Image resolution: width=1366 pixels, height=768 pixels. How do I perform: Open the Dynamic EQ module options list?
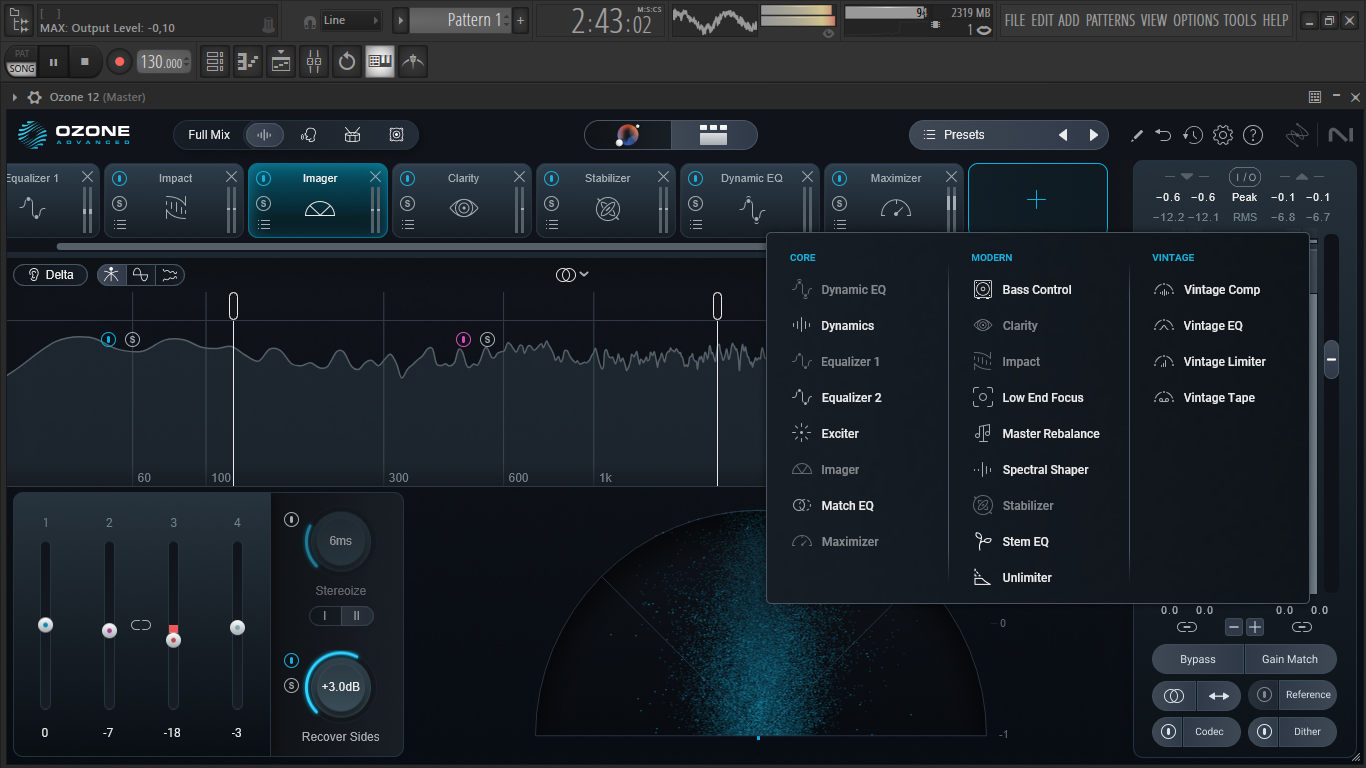696,225
